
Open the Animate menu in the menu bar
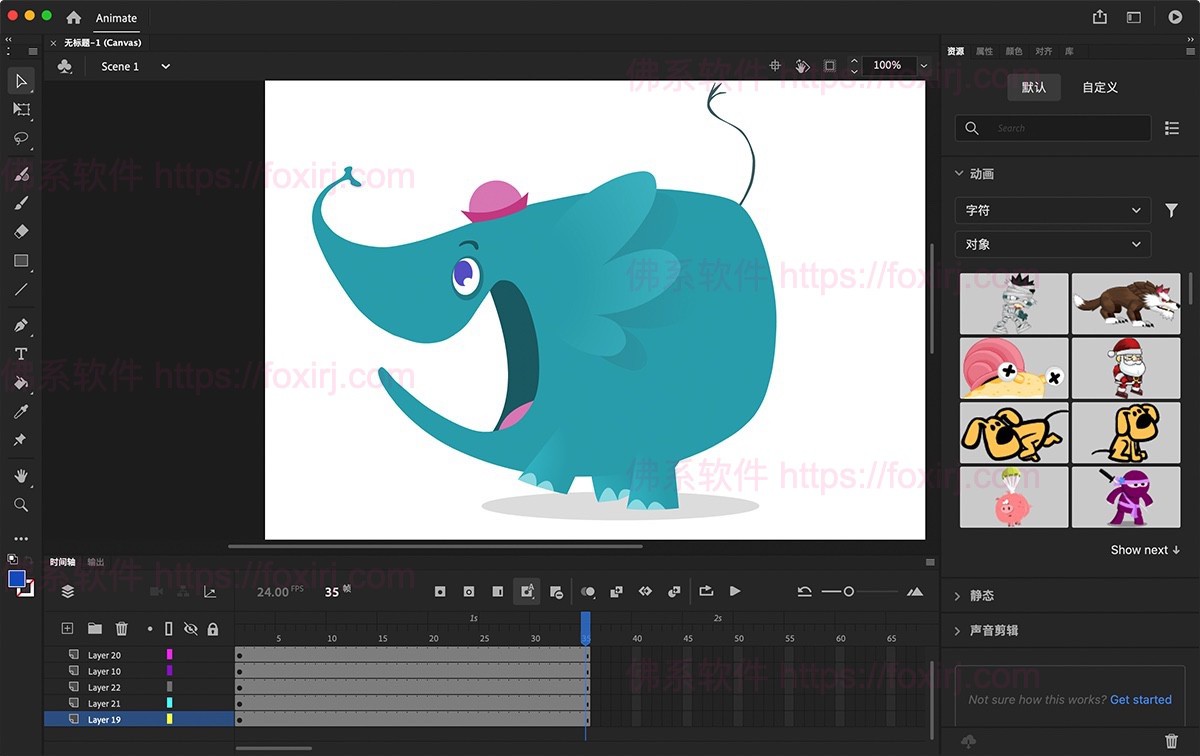point(116,17)
